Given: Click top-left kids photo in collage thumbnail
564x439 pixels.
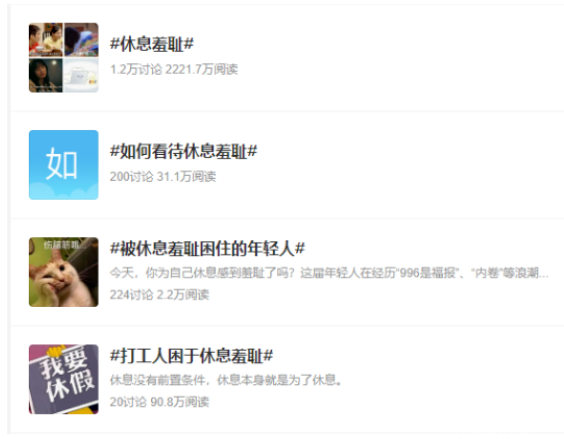Looking at the screenshot, I should pos(46,40).
